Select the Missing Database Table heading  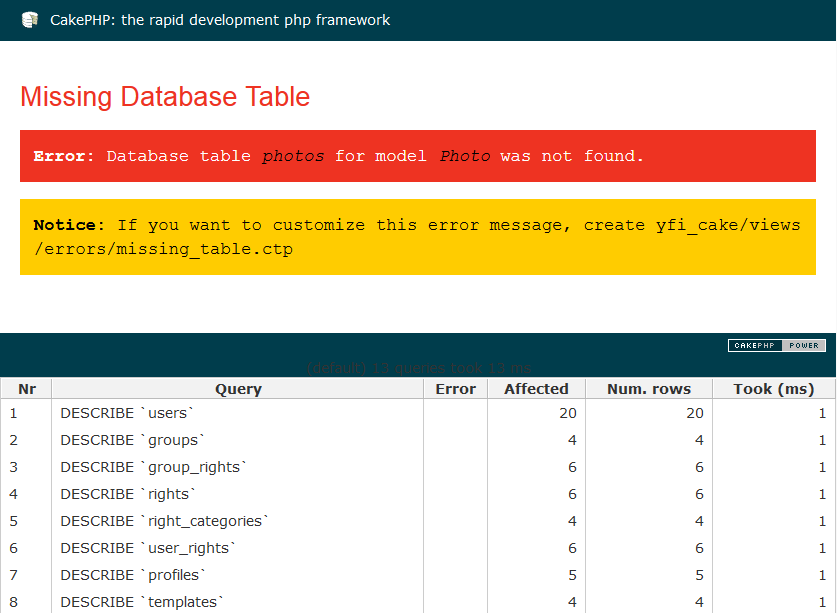click(165, 97)
